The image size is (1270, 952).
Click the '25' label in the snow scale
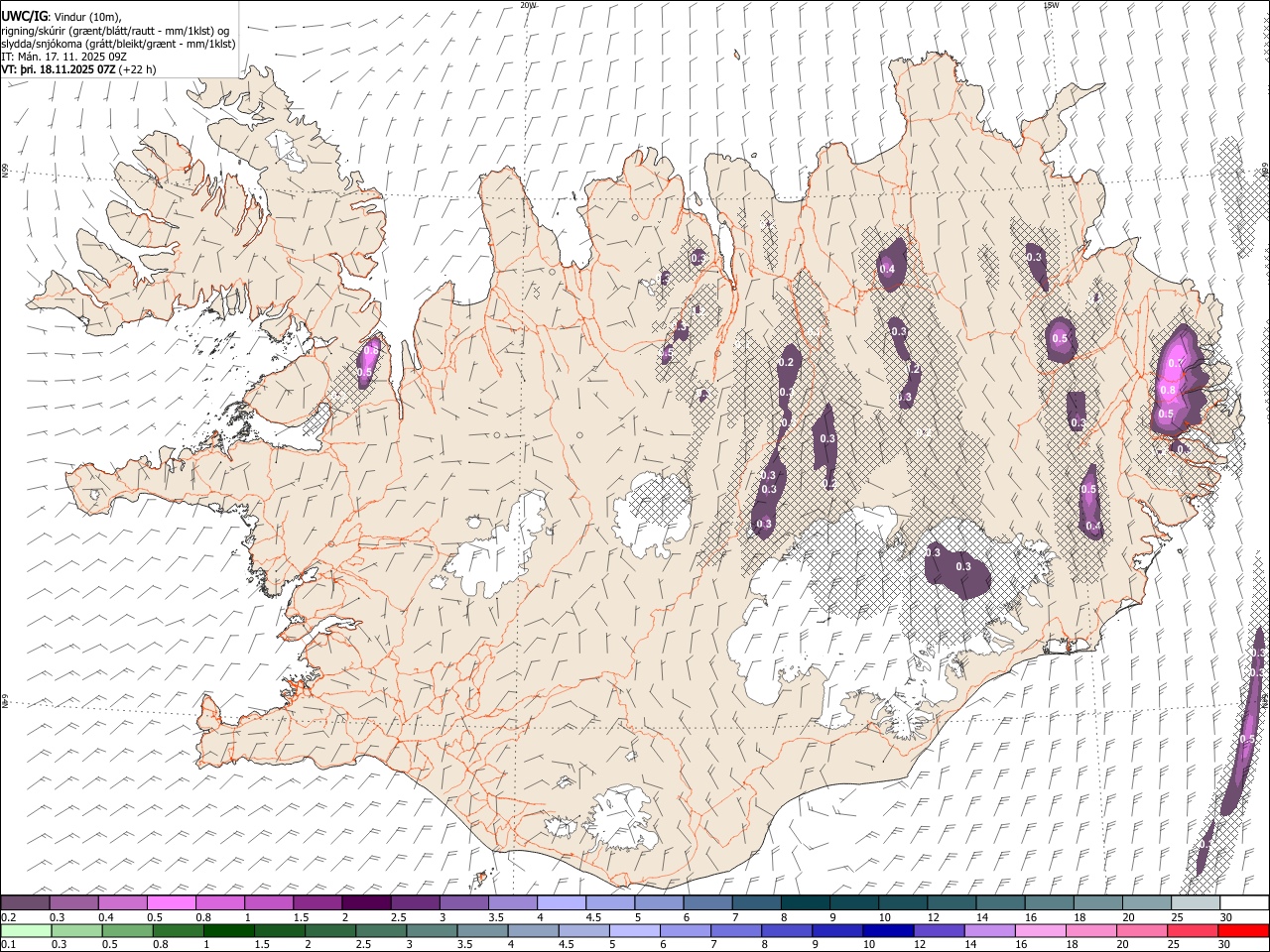pyautogui.click(x=1176, y=917)
